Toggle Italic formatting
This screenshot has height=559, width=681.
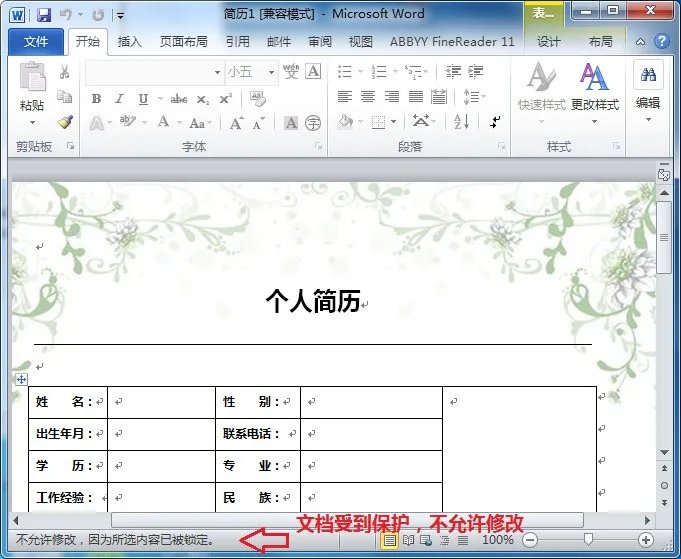(119, 99)
